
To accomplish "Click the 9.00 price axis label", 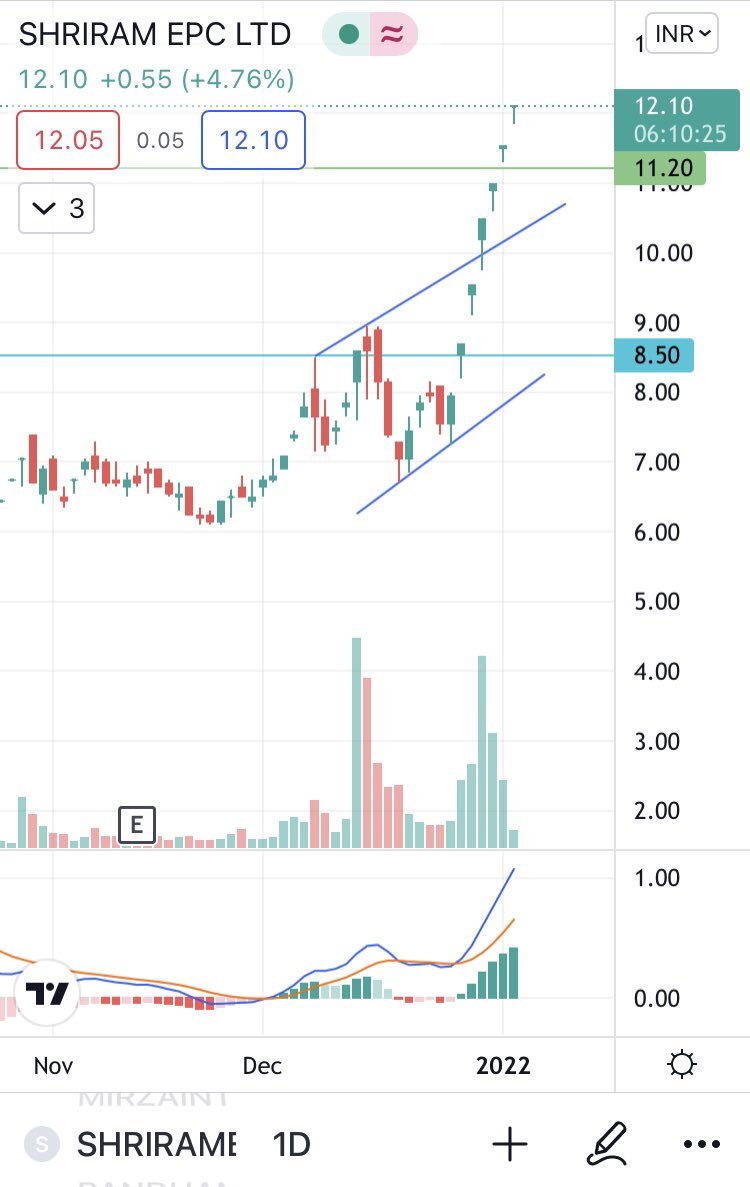I will pos(657,323).
